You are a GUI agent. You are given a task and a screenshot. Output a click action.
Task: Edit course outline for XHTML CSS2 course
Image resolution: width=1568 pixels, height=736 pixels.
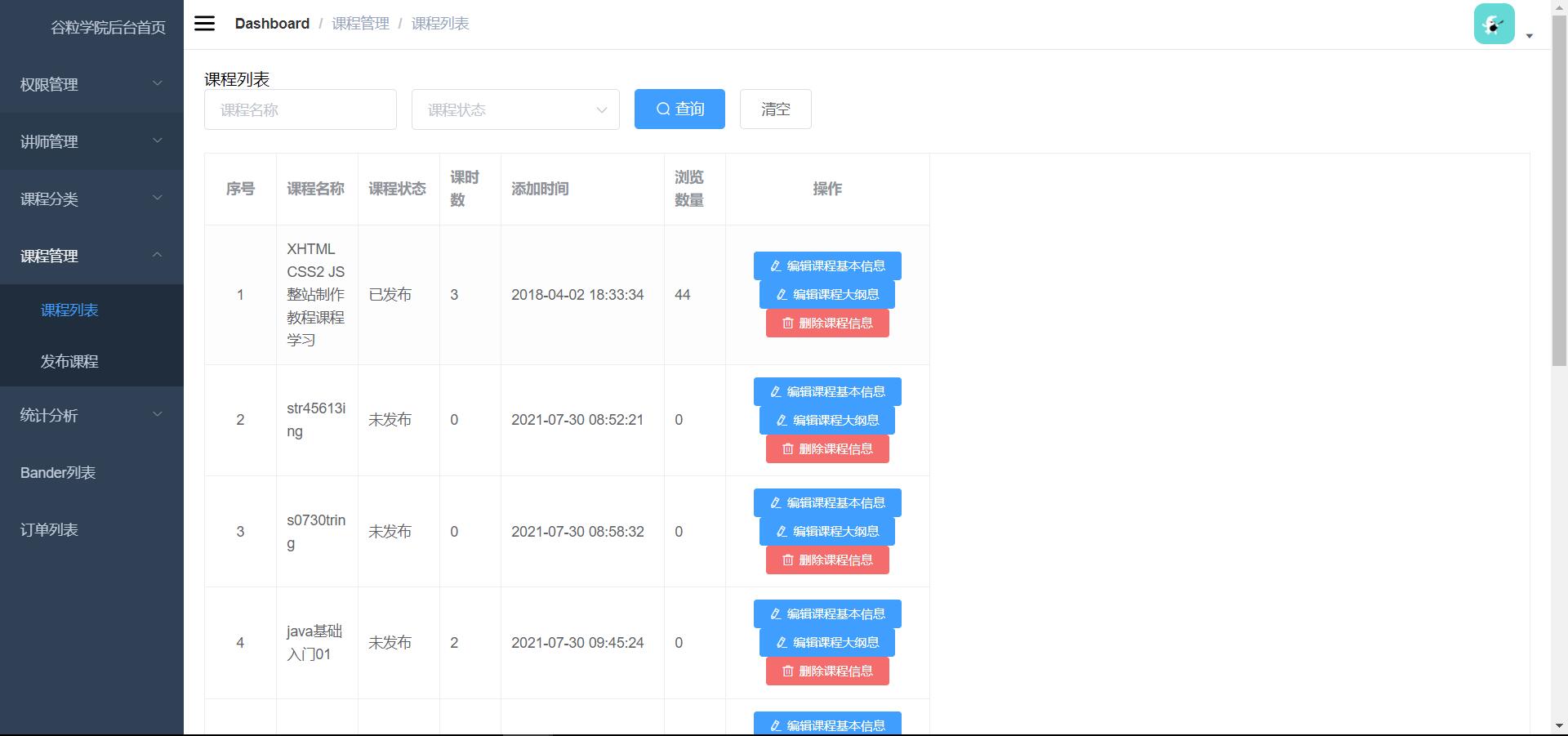827,294
